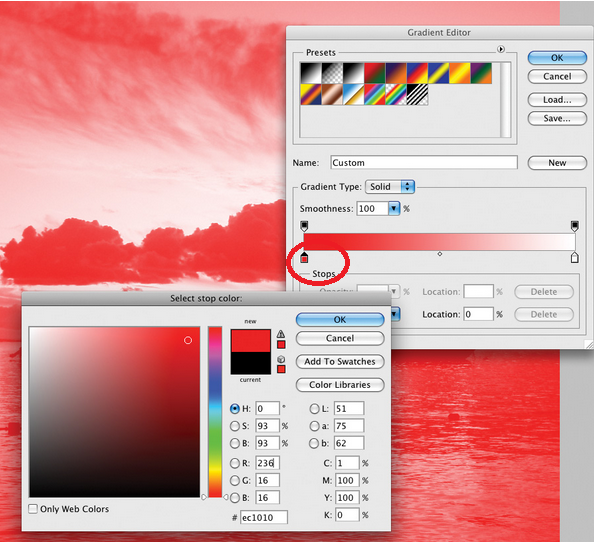Screen dimensions: 594x543
Task: Click Add To Swatches button
Action: click(x=340, y=361)
